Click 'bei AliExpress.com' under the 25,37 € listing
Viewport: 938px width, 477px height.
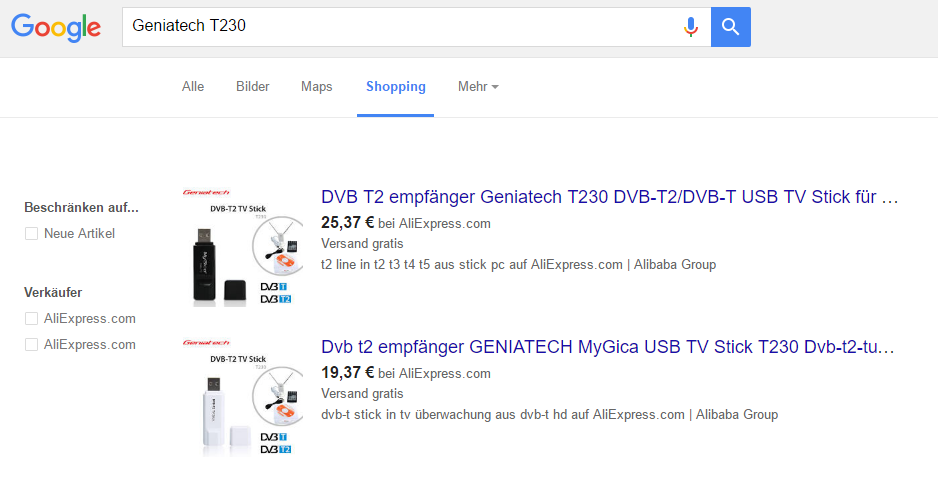coord(434,224)
